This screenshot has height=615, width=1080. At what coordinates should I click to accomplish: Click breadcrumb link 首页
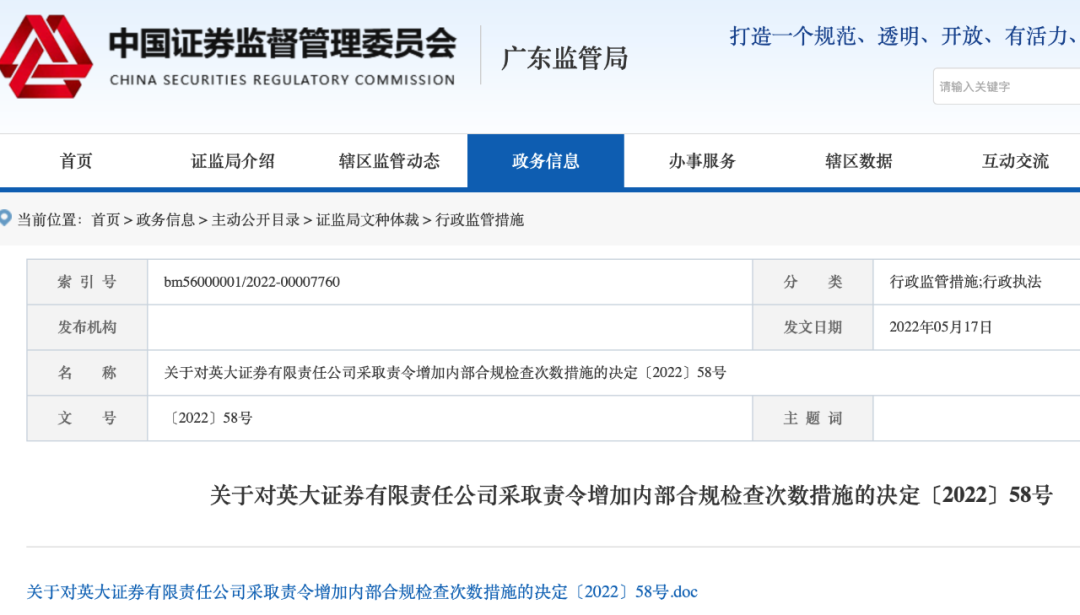pos(105,220)
